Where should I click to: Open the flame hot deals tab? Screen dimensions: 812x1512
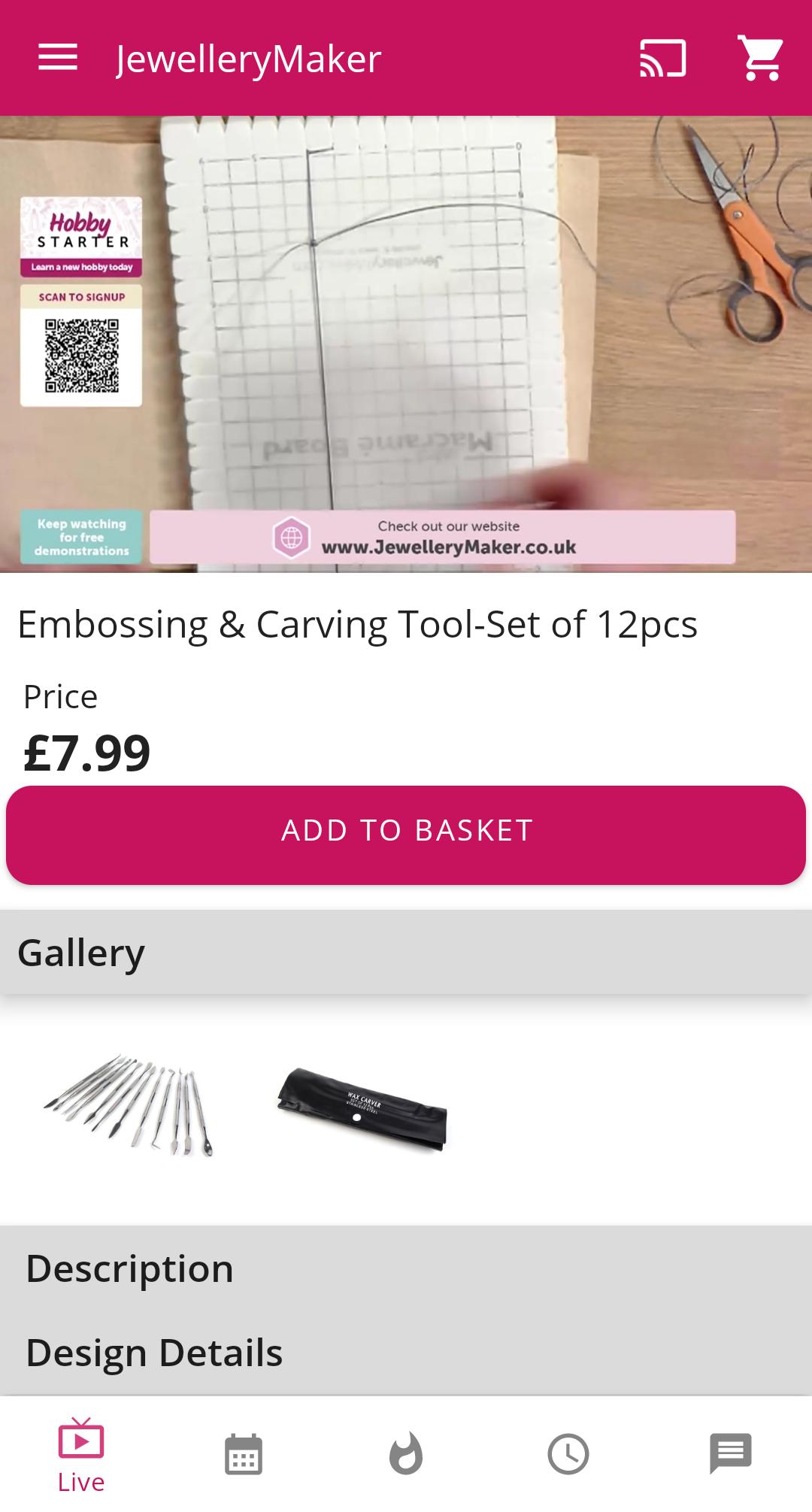(x=406, y=1453)
